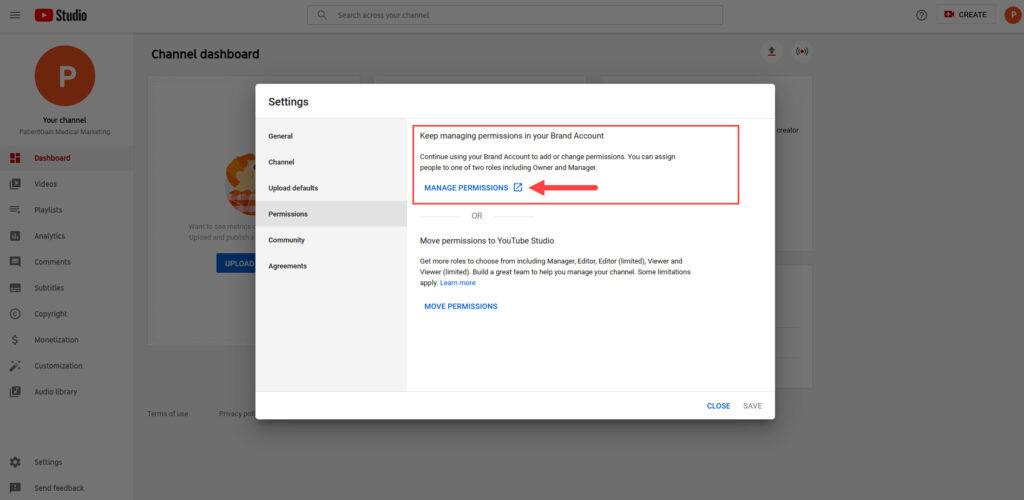1024x500 pixels.
Task: Click 'Keep managing permissions in your Brand Account' heading
Action: tap(511, 136)
